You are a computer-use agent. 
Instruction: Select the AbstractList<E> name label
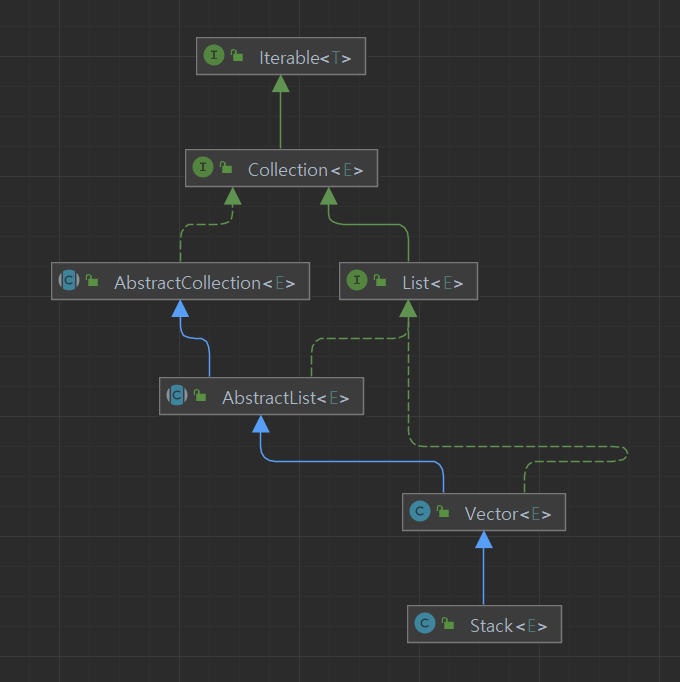point(285,398)
